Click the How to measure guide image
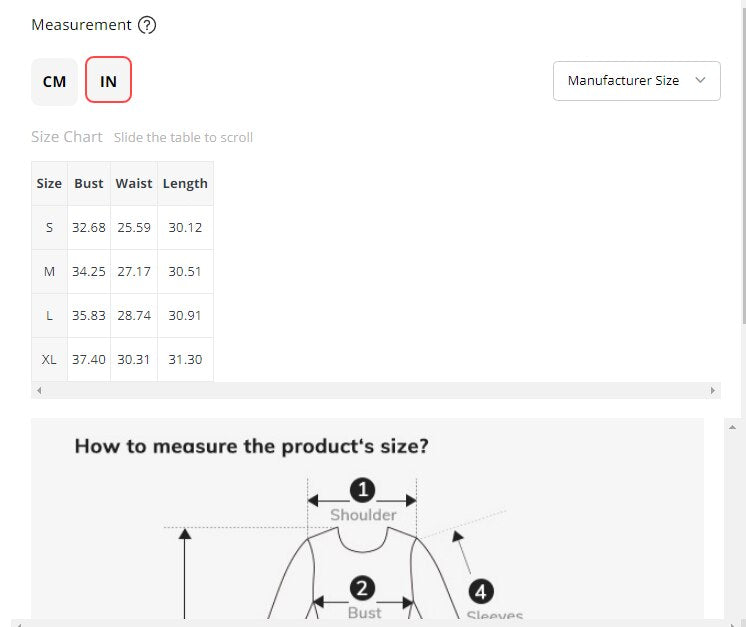 tap(367, 519)
